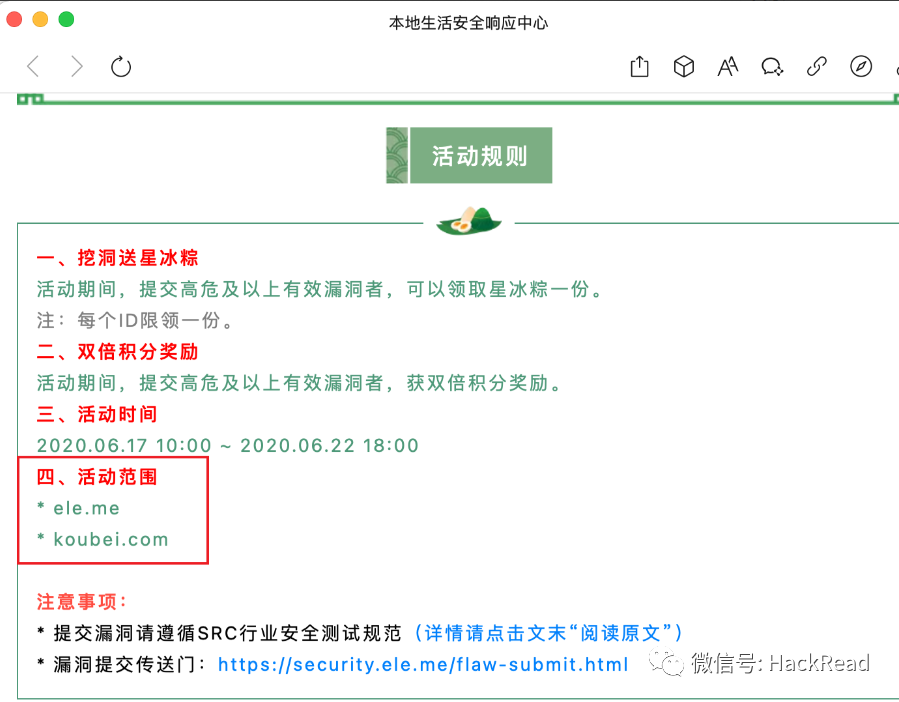Click the window title 本地生活安全响应中心
This screenshot has width=899, height=702.
point(468,23)
